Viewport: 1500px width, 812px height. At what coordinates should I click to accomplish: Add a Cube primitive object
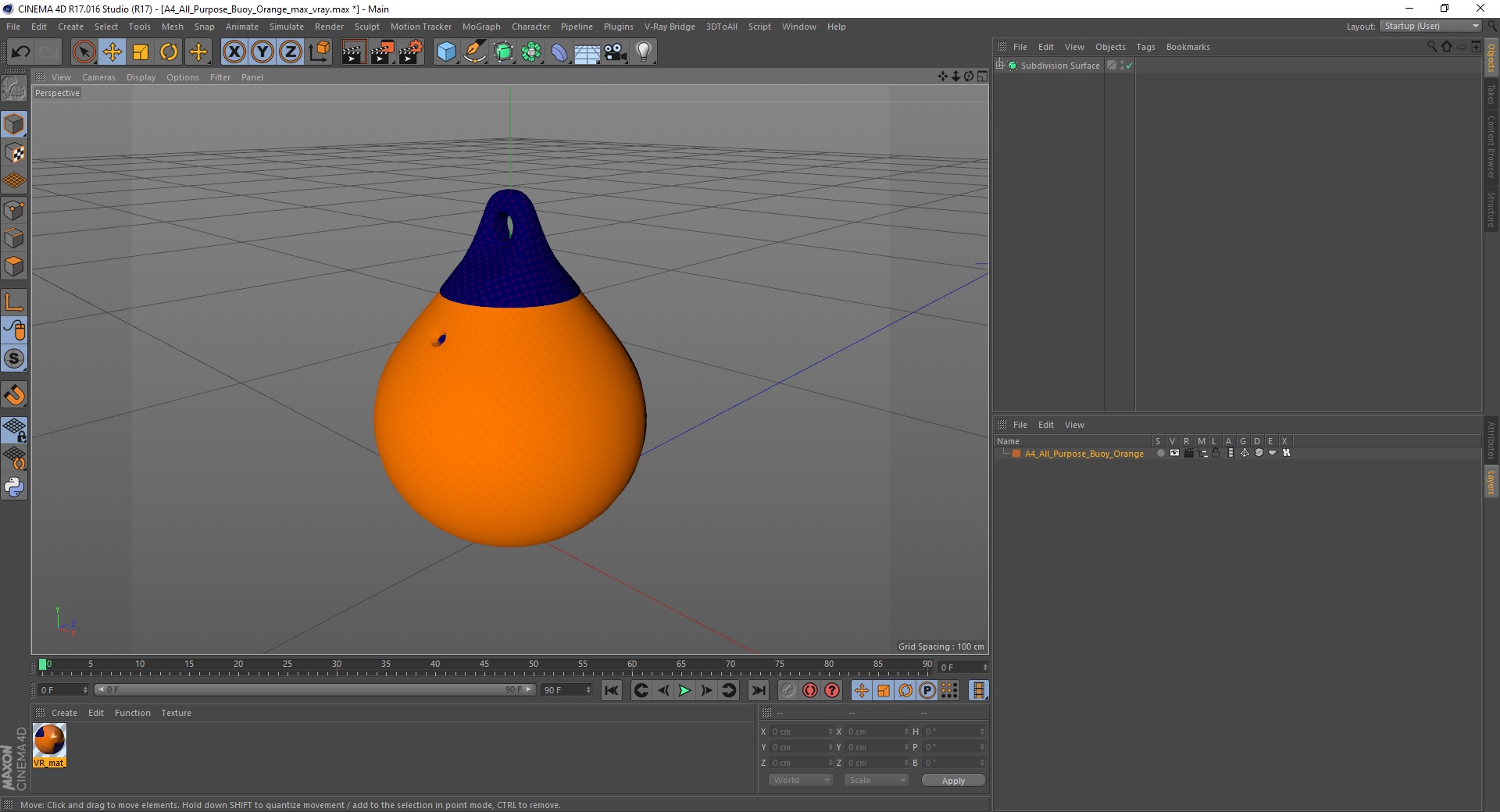pyautogui.click(x=446, y=52)
